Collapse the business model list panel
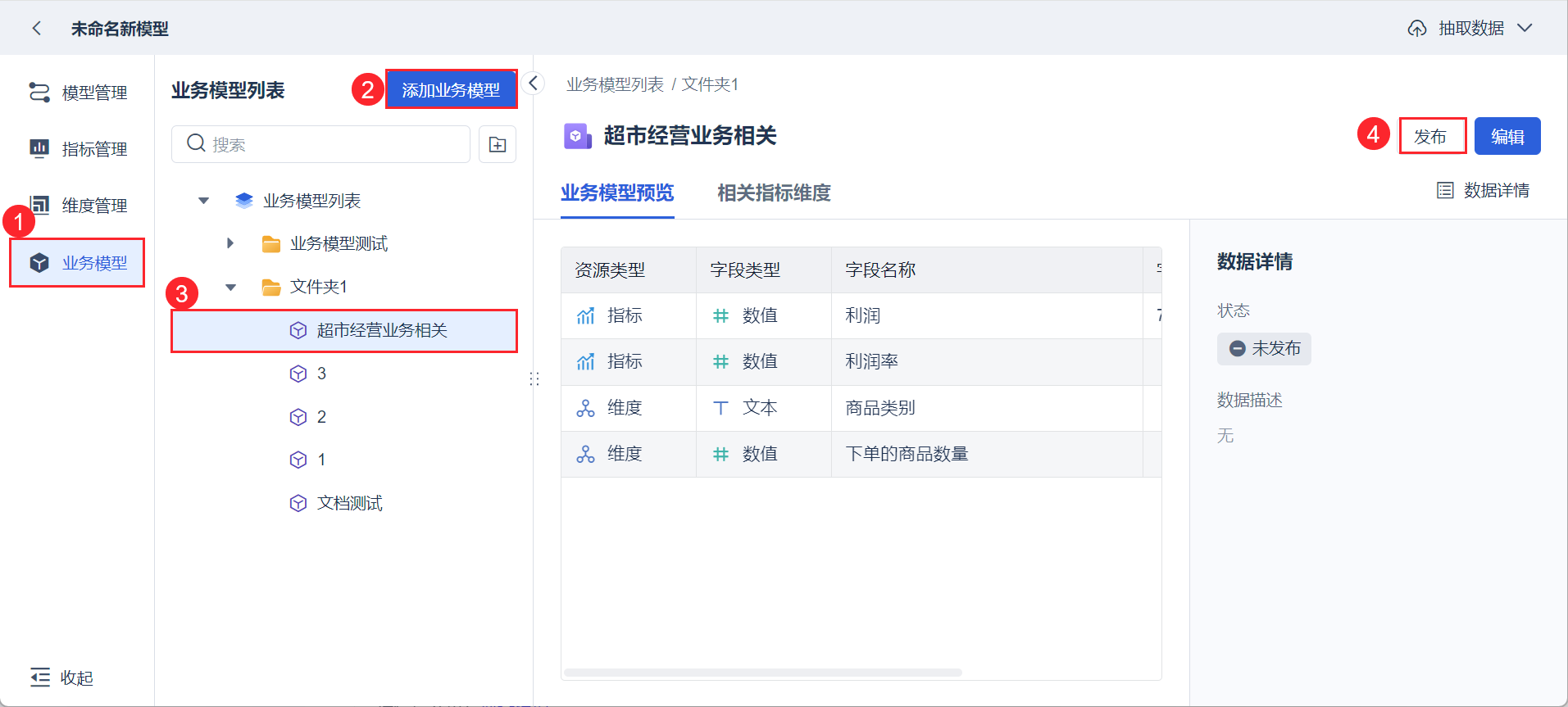1568x707 pixels. pos(533,84)
